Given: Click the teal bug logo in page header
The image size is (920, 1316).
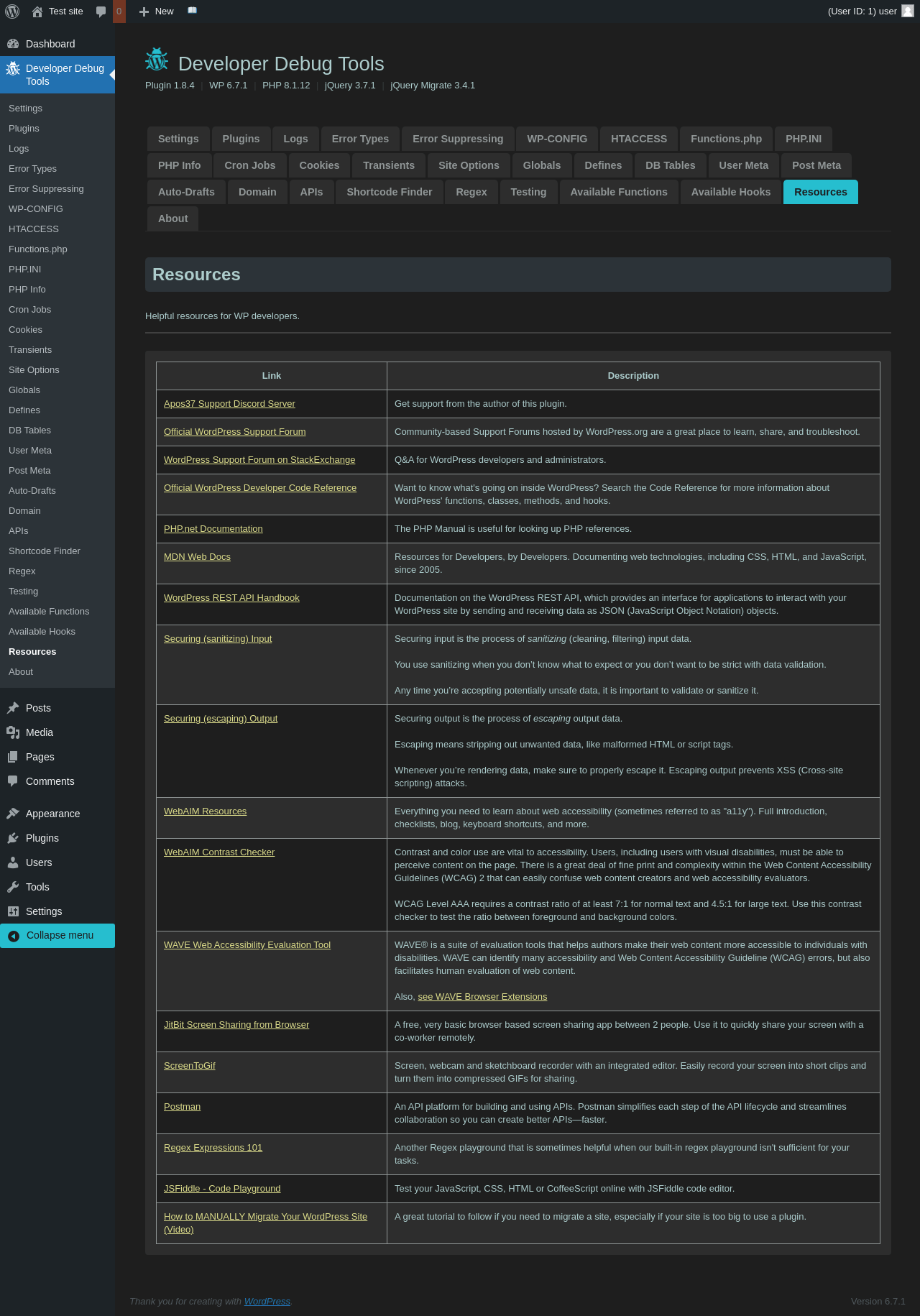Looking at the screenshot, I should [157, 60].
